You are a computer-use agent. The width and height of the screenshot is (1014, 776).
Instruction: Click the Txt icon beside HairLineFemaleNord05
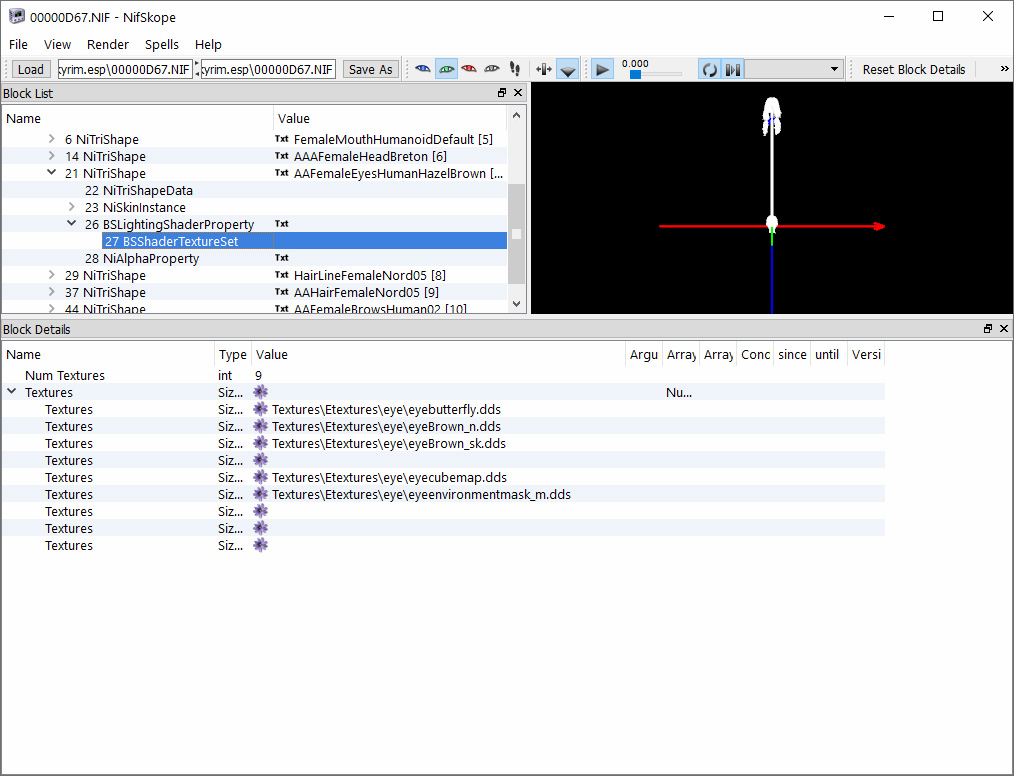(x=281, y=274)
